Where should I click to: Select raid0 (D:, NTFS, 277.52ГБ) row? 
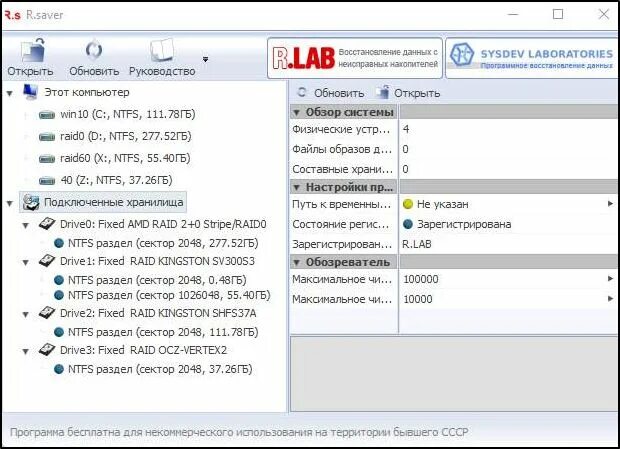[x=126, y=136]
